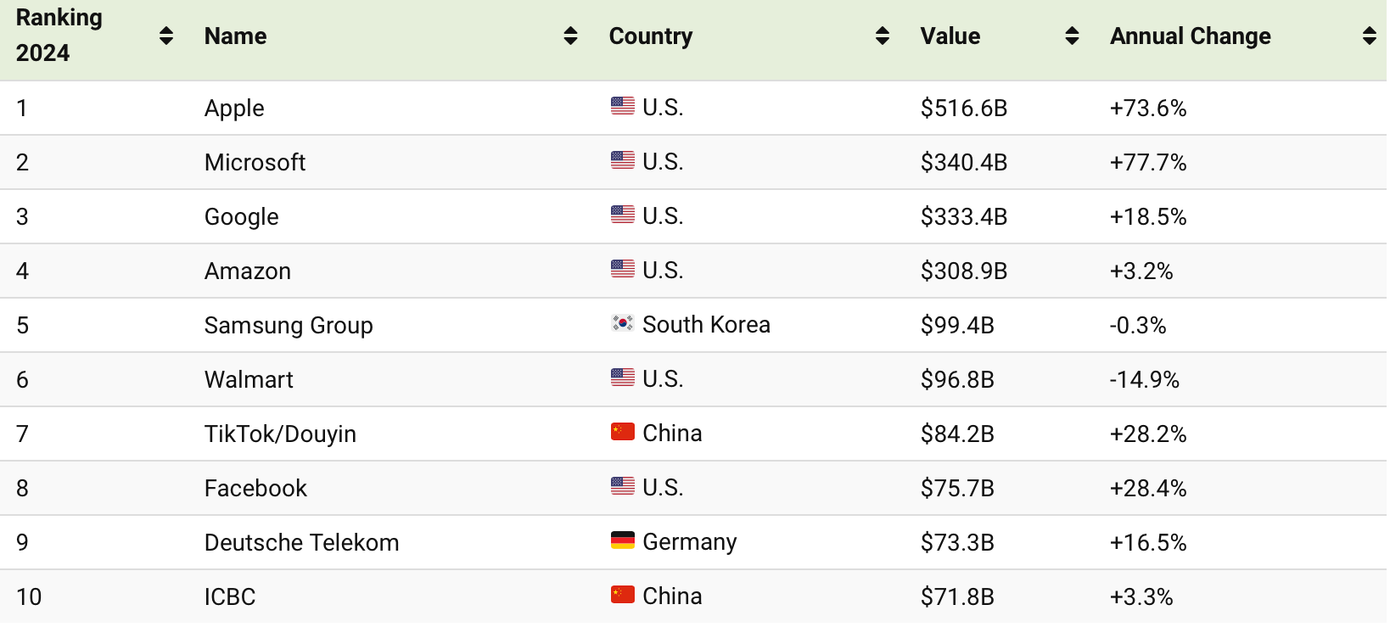Click U.S. flag in Apple row
1390x632 pixels.
coord(622,107)
